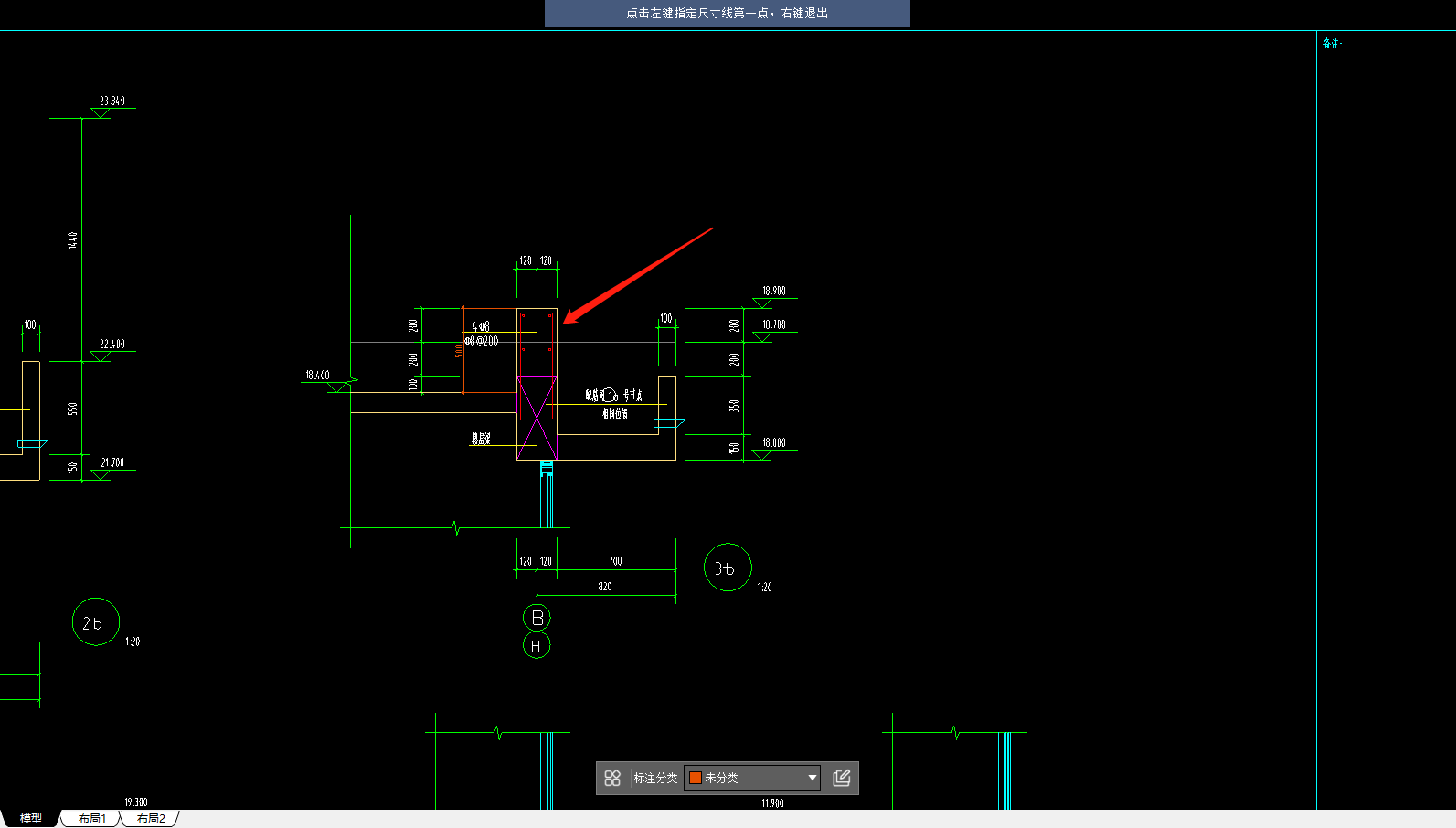Image resolution: width=1456 pixels, height=828 pixels.
Task: Select the 18.700 elevation label
Action: 774,324
